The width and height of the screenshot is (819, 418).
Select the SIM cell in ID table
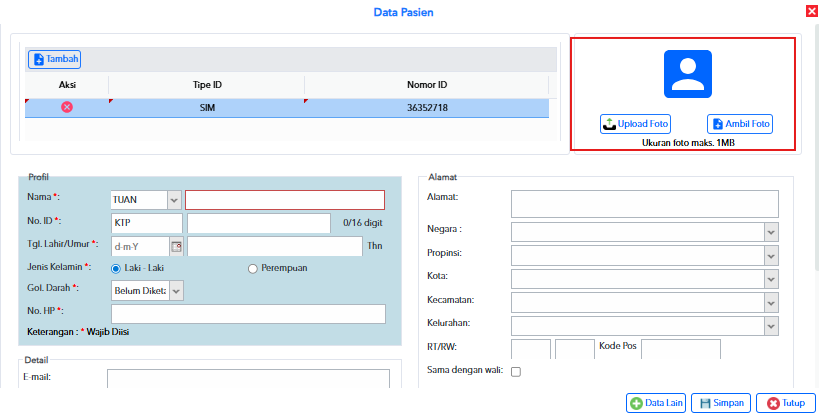[x=207, y=108]
